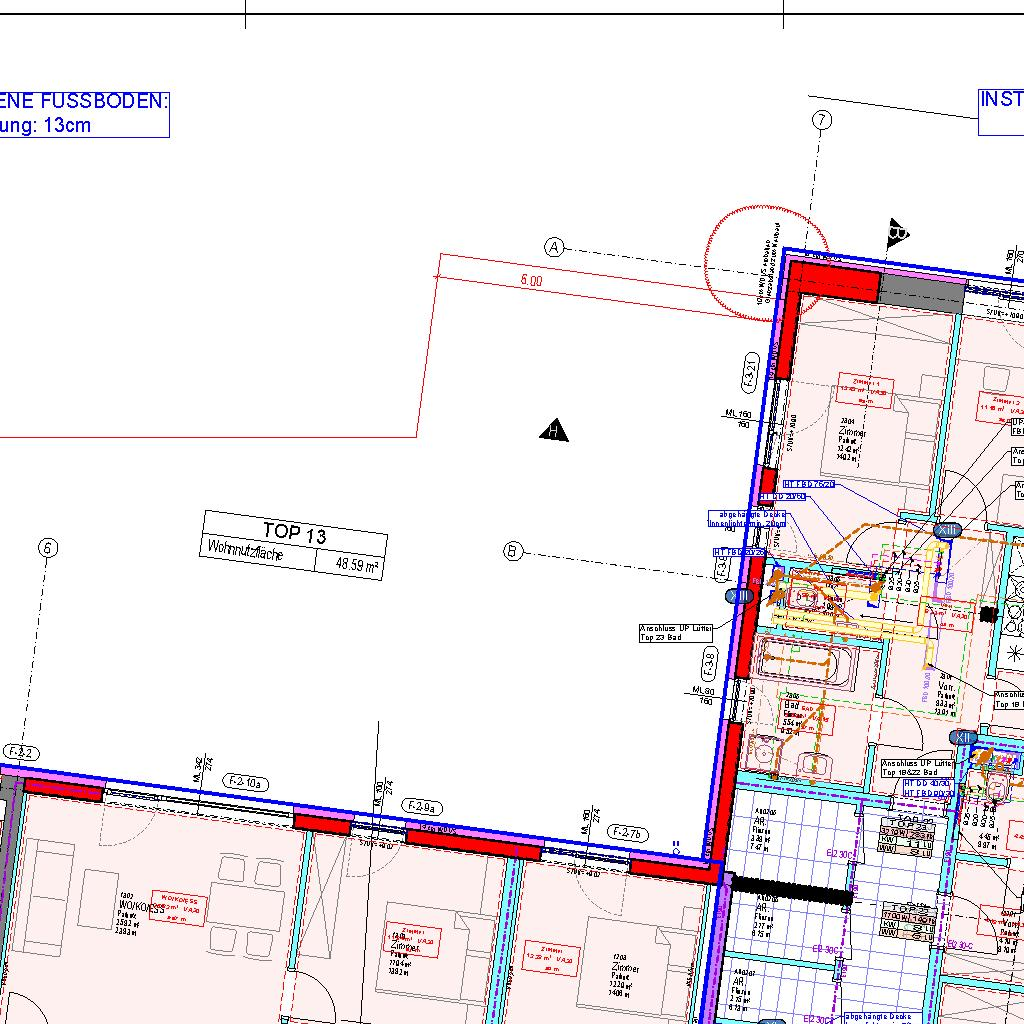
Task: Select grid axis bubble 6
Action: (x=48, y=548)
